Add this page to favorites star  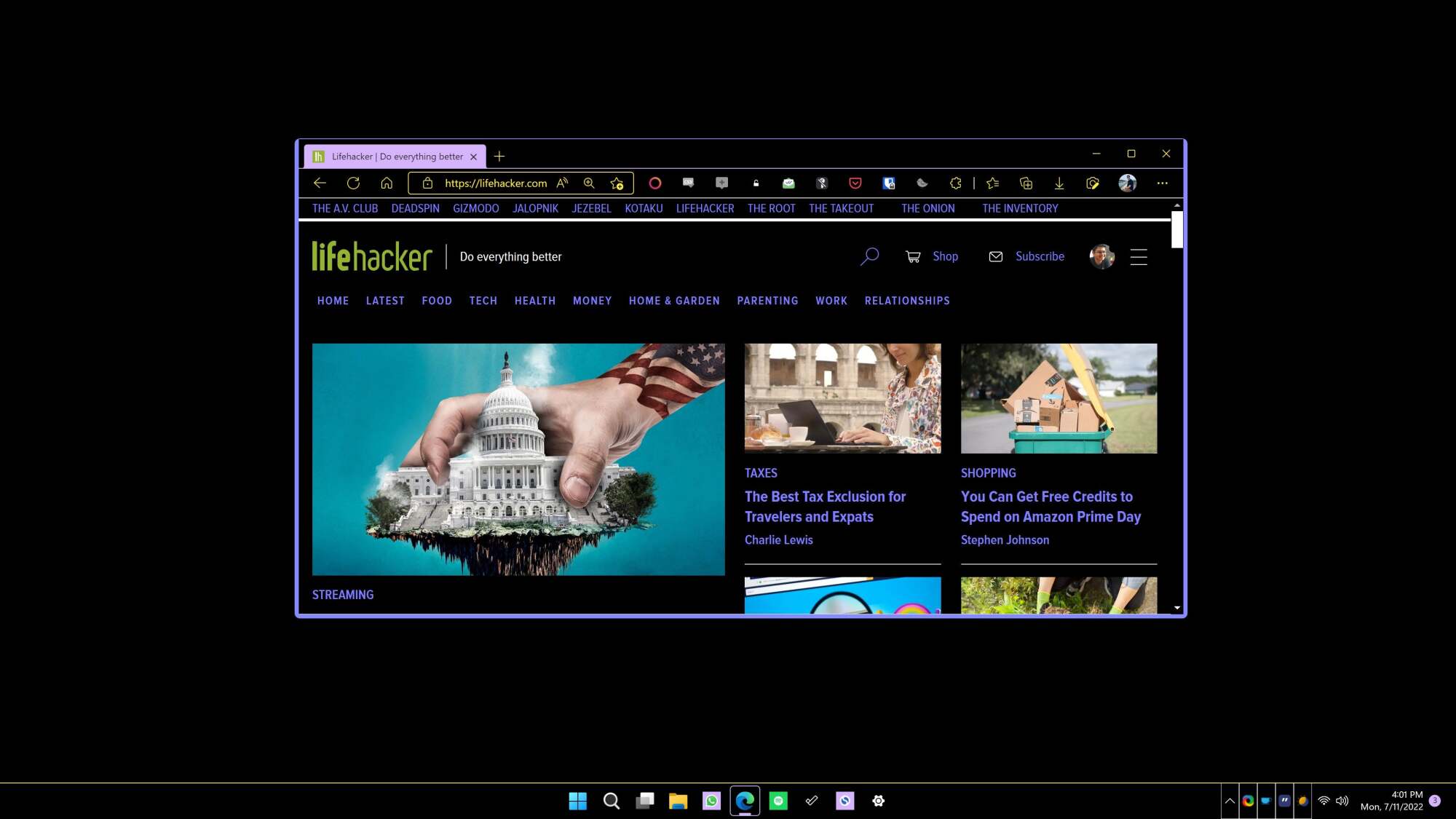click(617, 183)
